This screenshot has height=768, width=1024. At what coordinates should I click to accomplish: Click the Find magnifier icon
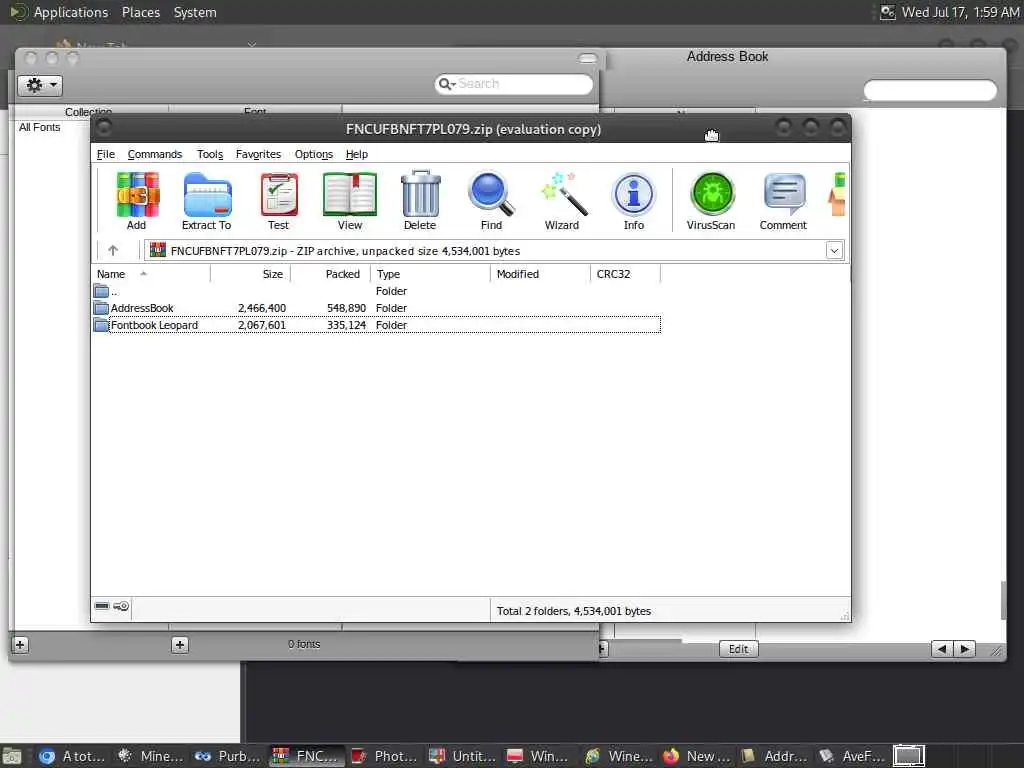(x=491, y=194)
